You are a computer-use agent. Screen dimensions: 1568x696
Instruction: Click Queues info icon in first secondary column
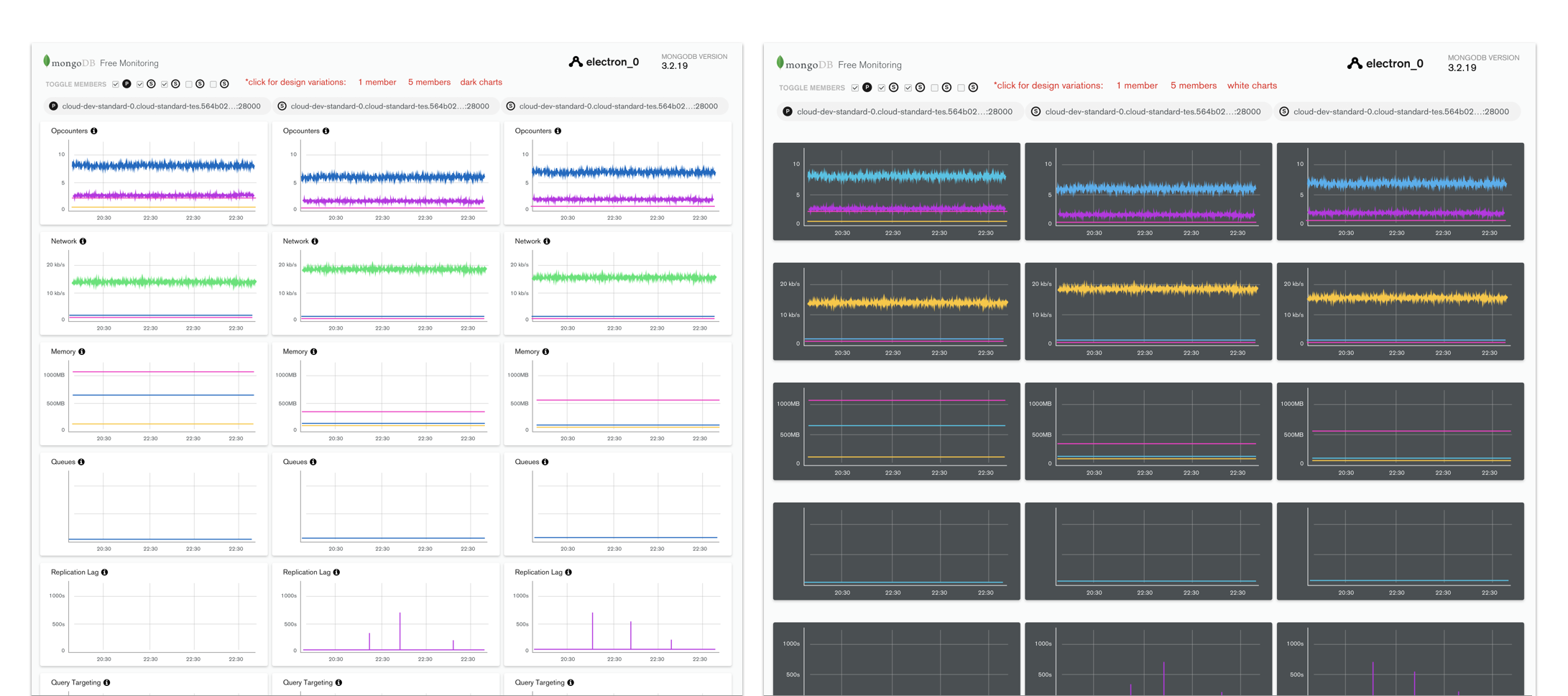point(313,463)
